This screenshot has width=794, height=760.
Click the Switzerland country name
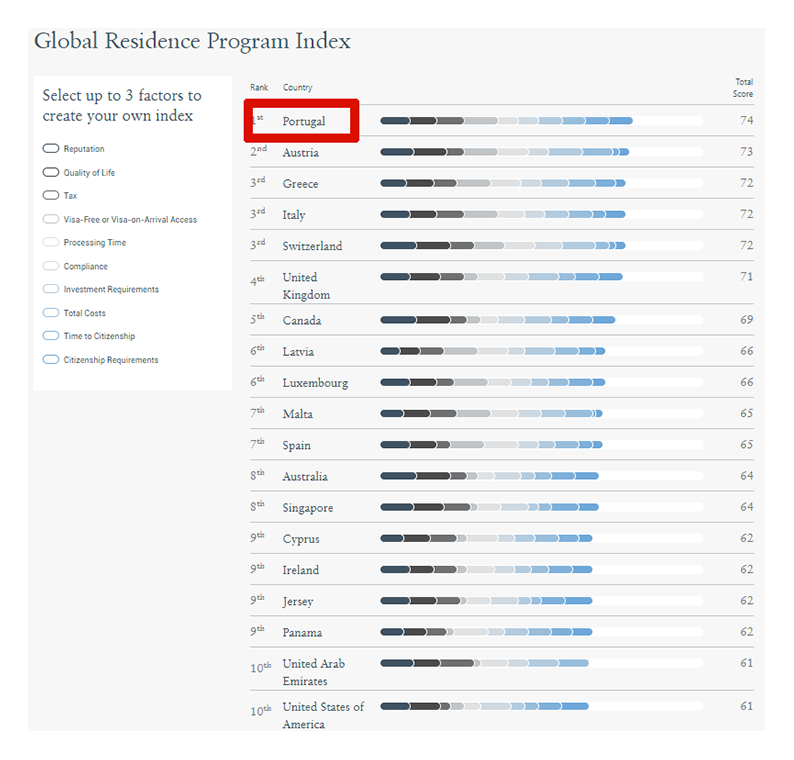(312, 246)
